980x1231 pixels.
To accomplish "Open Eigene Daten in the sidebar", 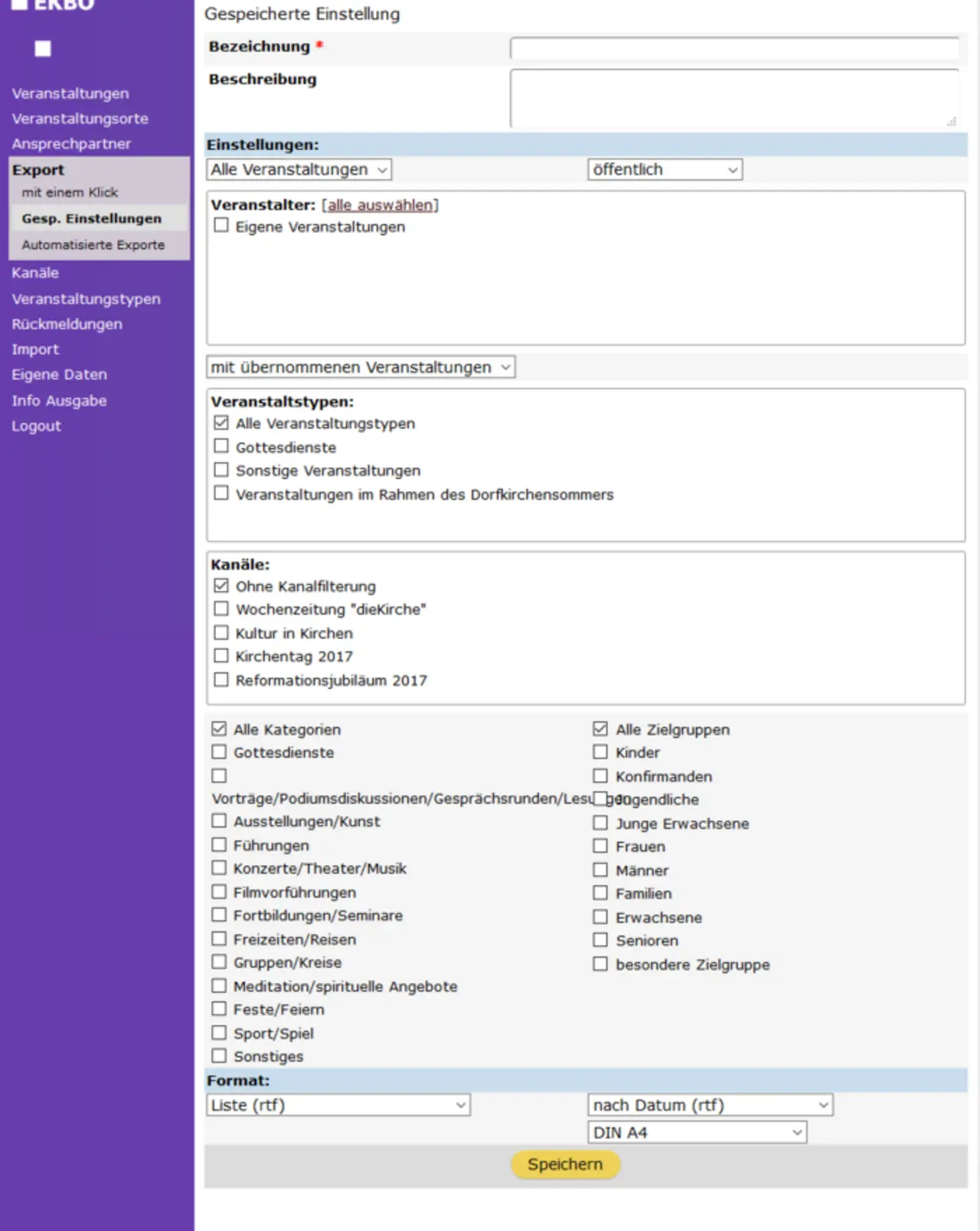I will (59, 374).
